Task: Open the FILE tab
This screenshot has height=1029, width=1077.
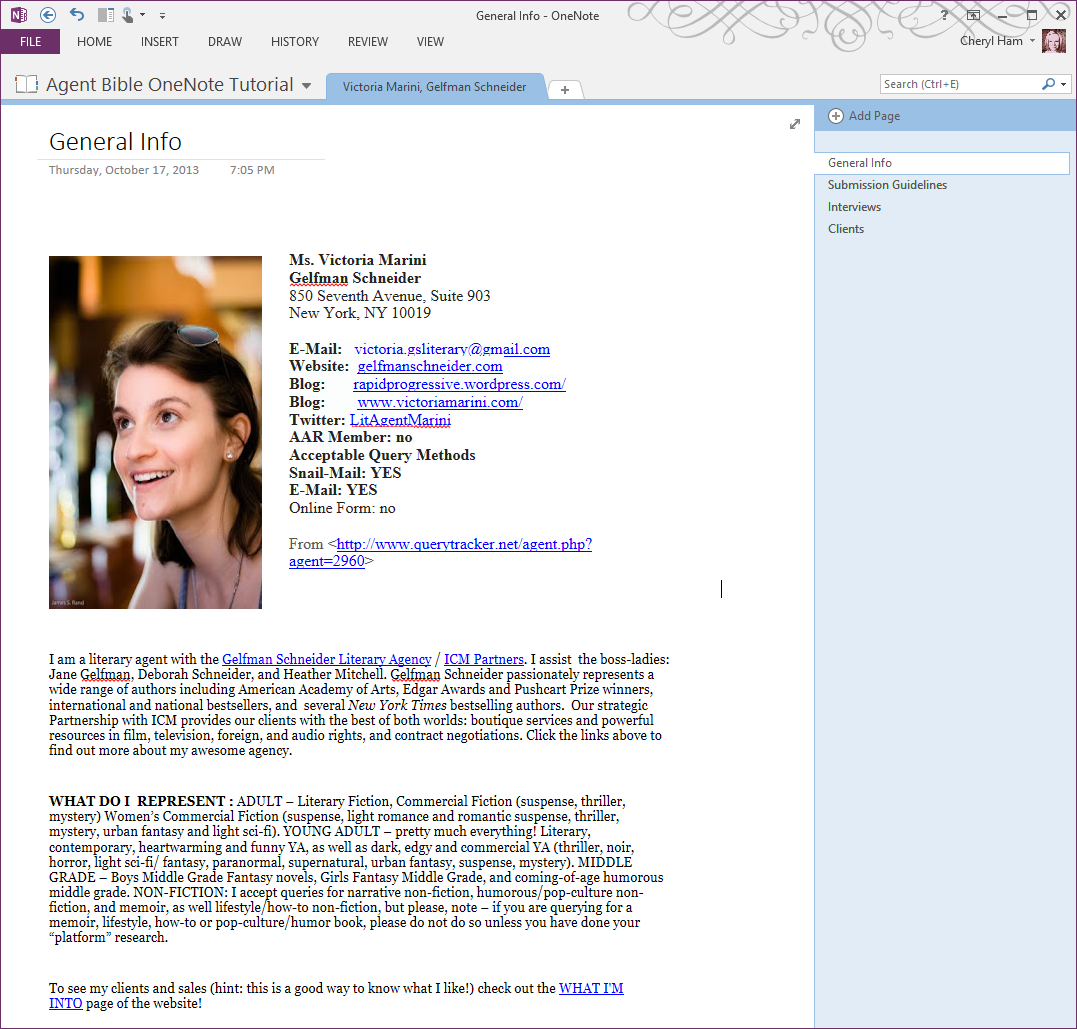Action: [x=30, y=41]
